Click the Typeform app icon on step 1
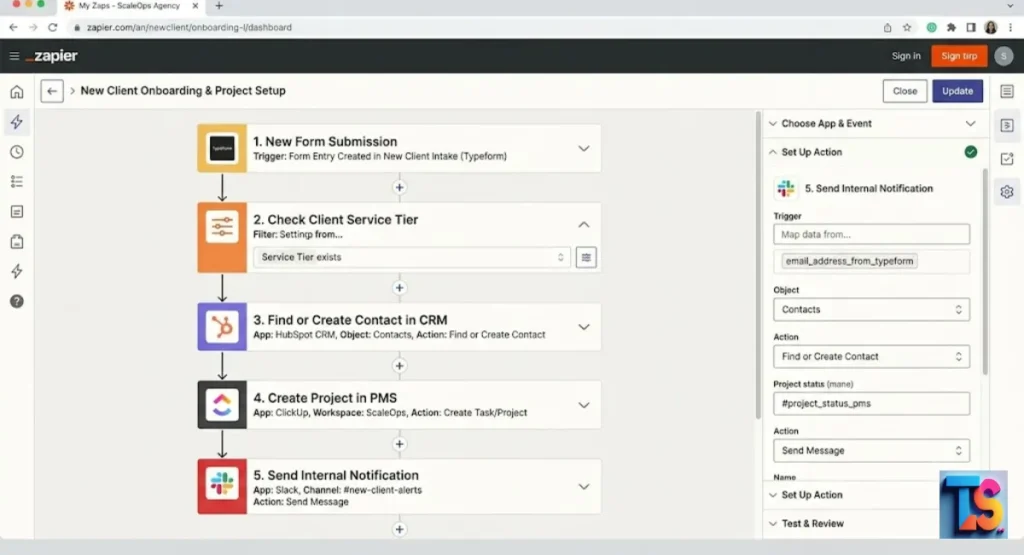Screen dimensions: 1024x555 coord(222,148)
